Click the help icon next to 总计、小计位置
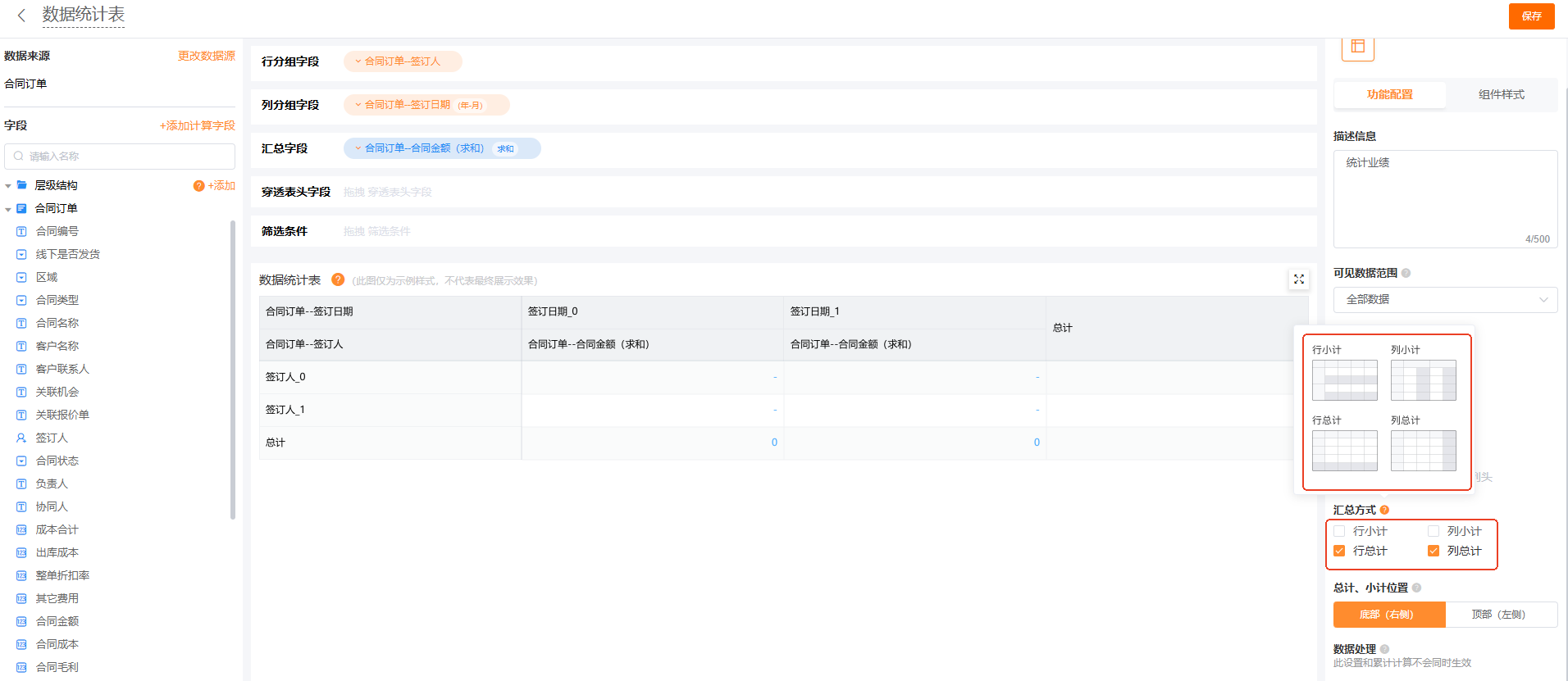The width and height of the screenshot is (1568, 681). point(1416,588)
